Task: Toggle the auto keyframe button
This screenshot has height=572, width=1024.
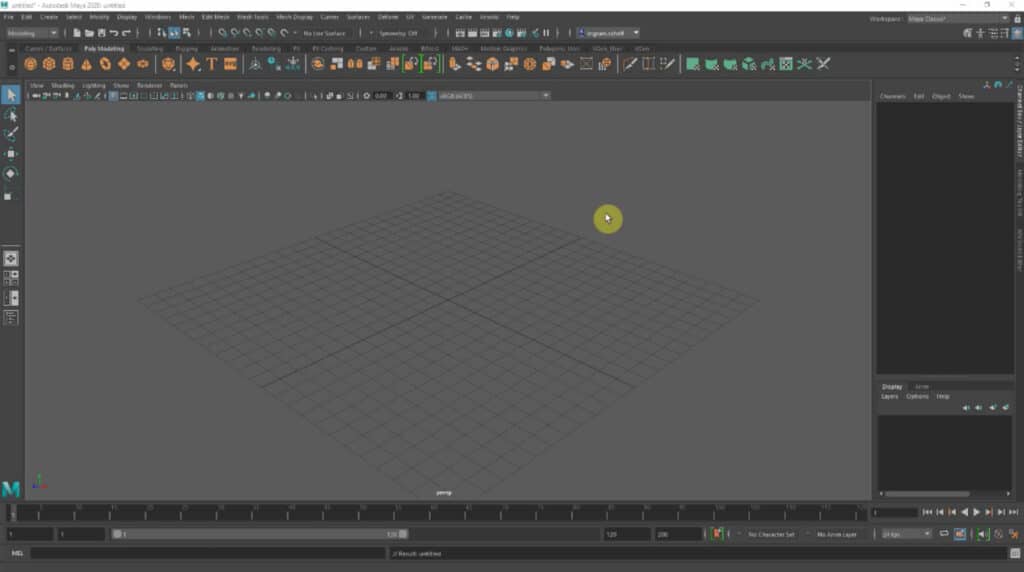Action: point(960,534)
